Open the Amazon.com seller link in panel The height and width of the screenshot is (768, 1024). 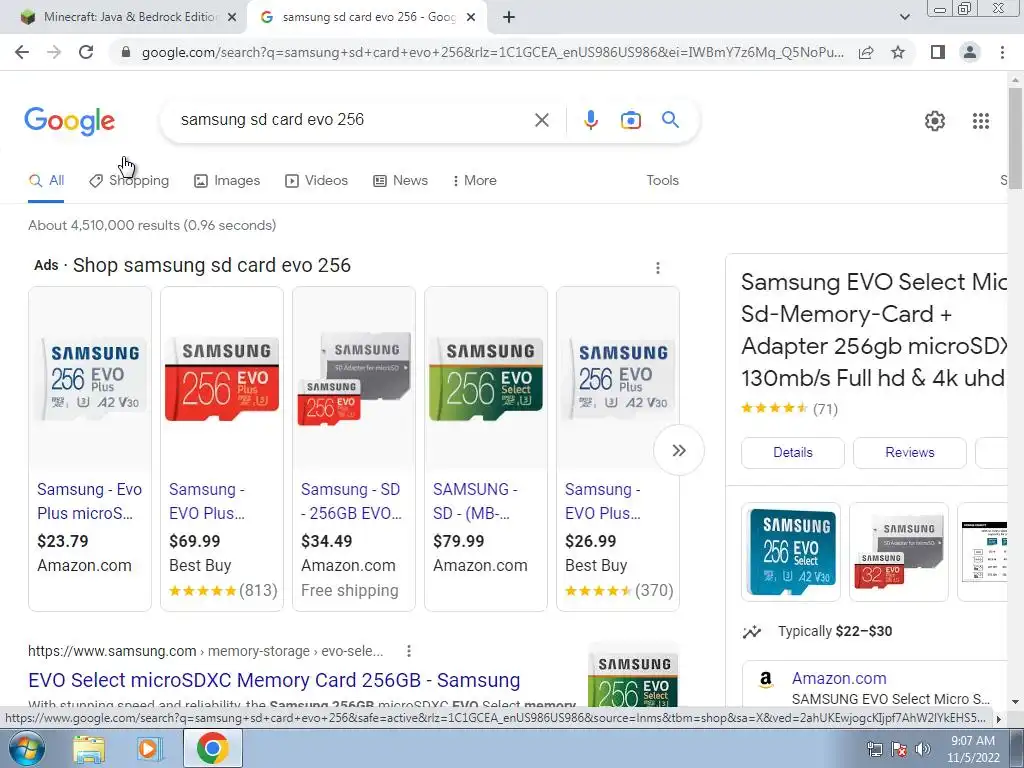pyautogui.click(x=839, y=679)
